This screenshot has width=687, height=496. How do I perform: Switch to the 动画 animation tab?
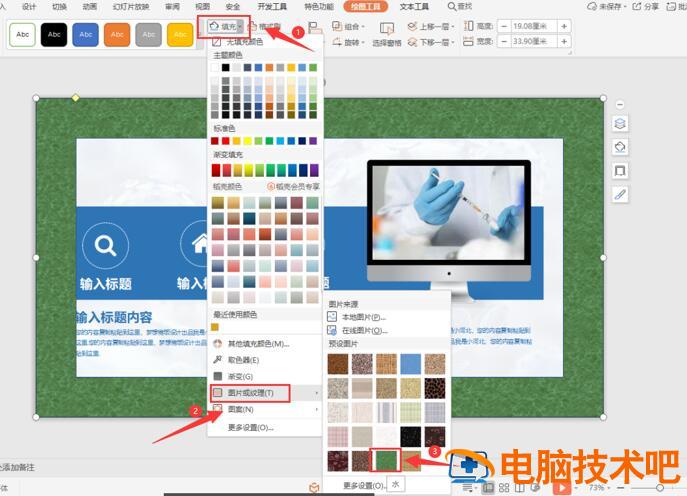[x=90, y=7]
